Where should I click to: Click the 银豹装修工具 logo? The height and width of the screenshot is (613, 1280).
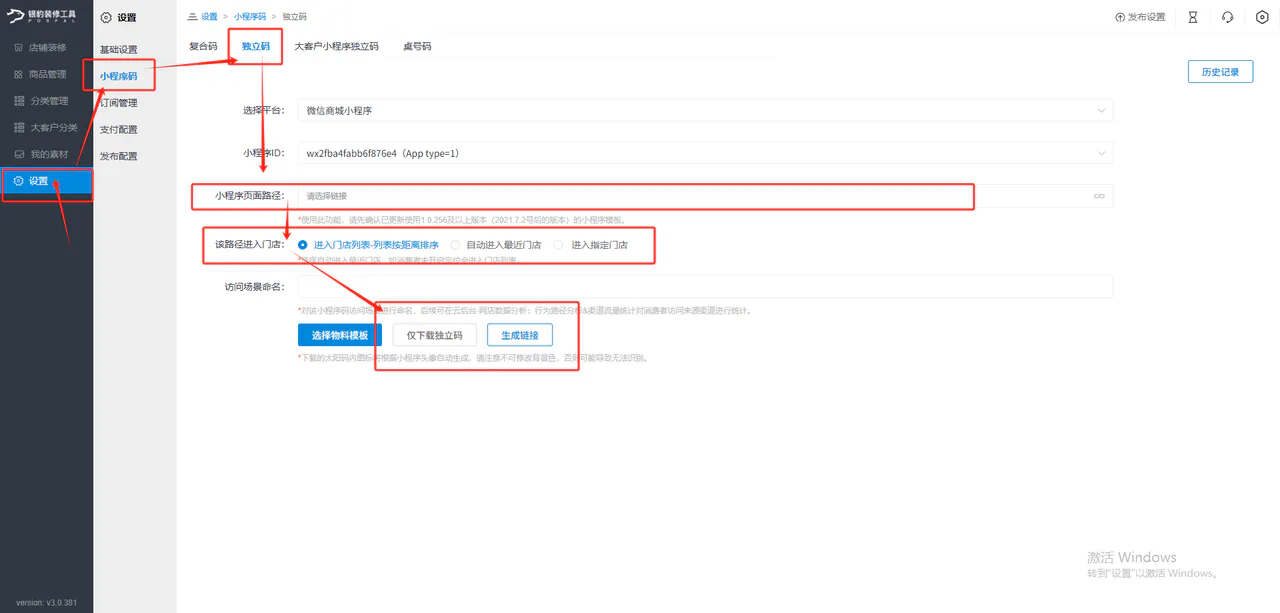point(41,17)
